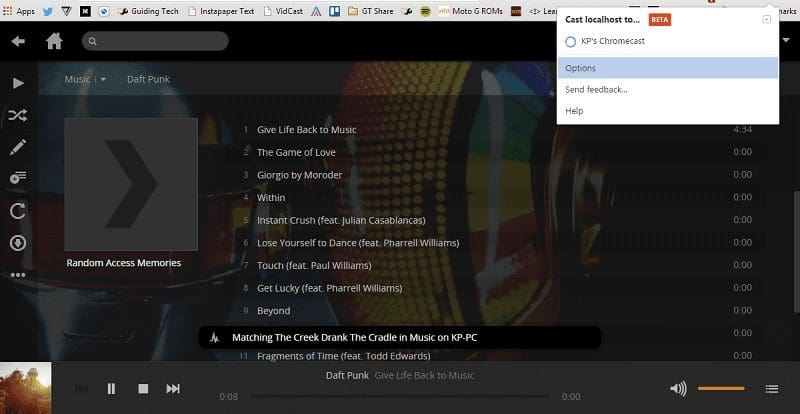Click the now-playing album art thumbnail
The image size is (800, 414).
pyautogui.click(x=26, y=388)
